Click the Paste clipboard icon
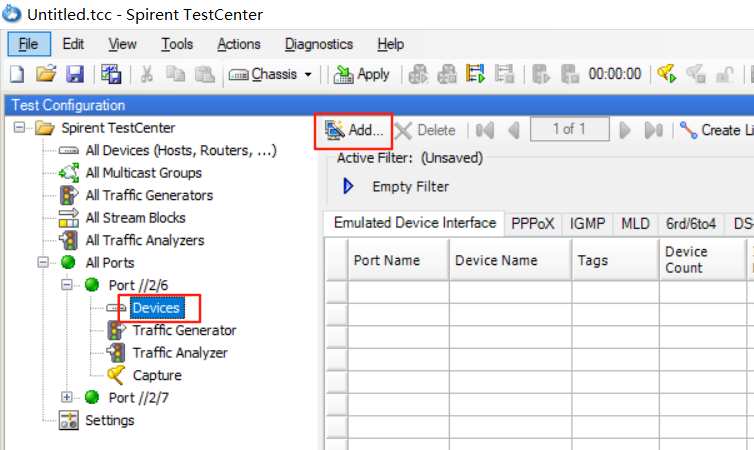754x450 pixels. (x=204, y=75)
